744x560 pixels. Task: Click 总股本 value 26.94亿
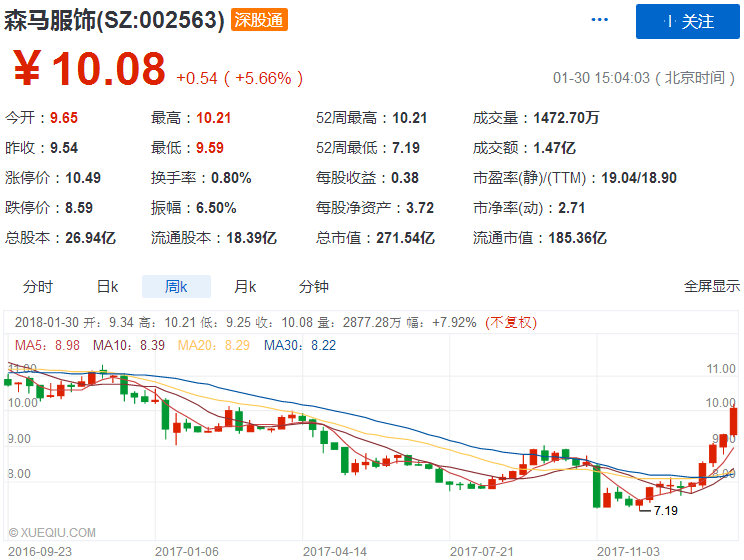tap(91, 238)
